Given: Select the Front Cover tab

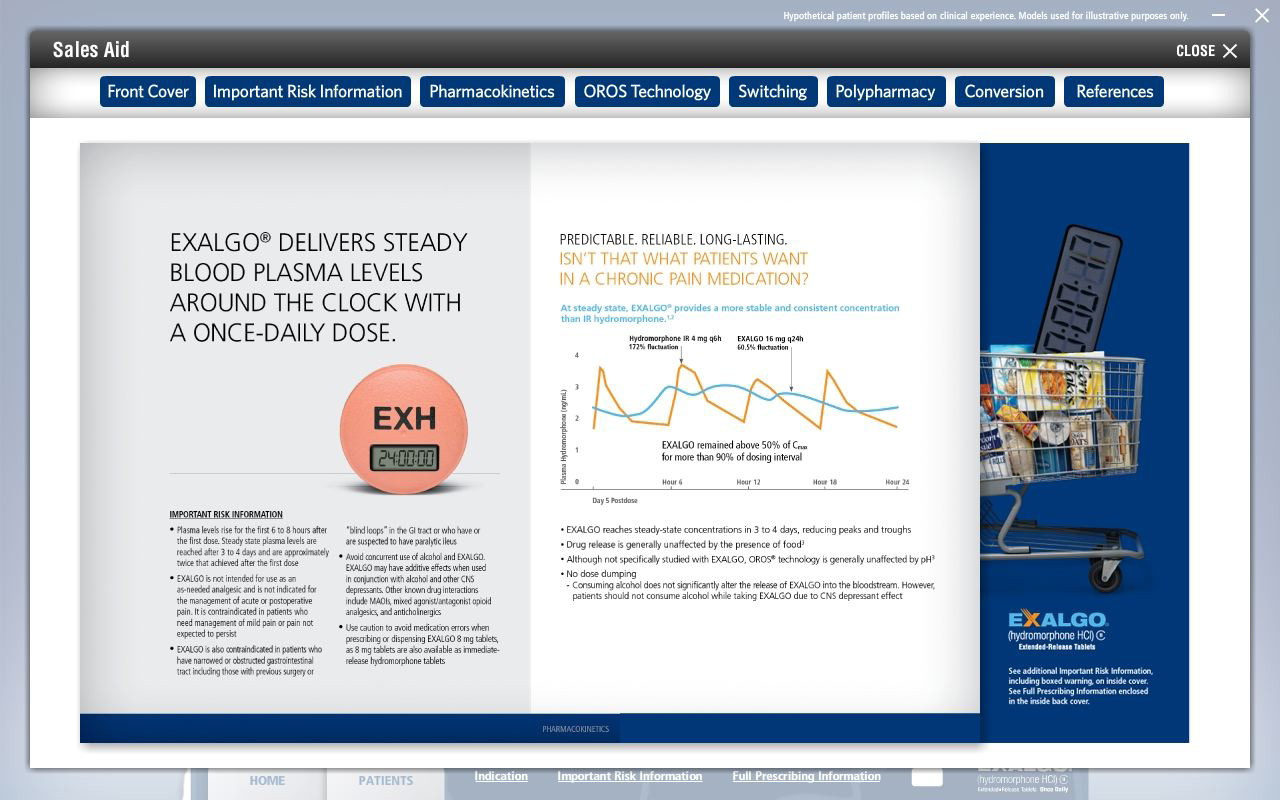Looking at the screenshot, I should [147, 91].
